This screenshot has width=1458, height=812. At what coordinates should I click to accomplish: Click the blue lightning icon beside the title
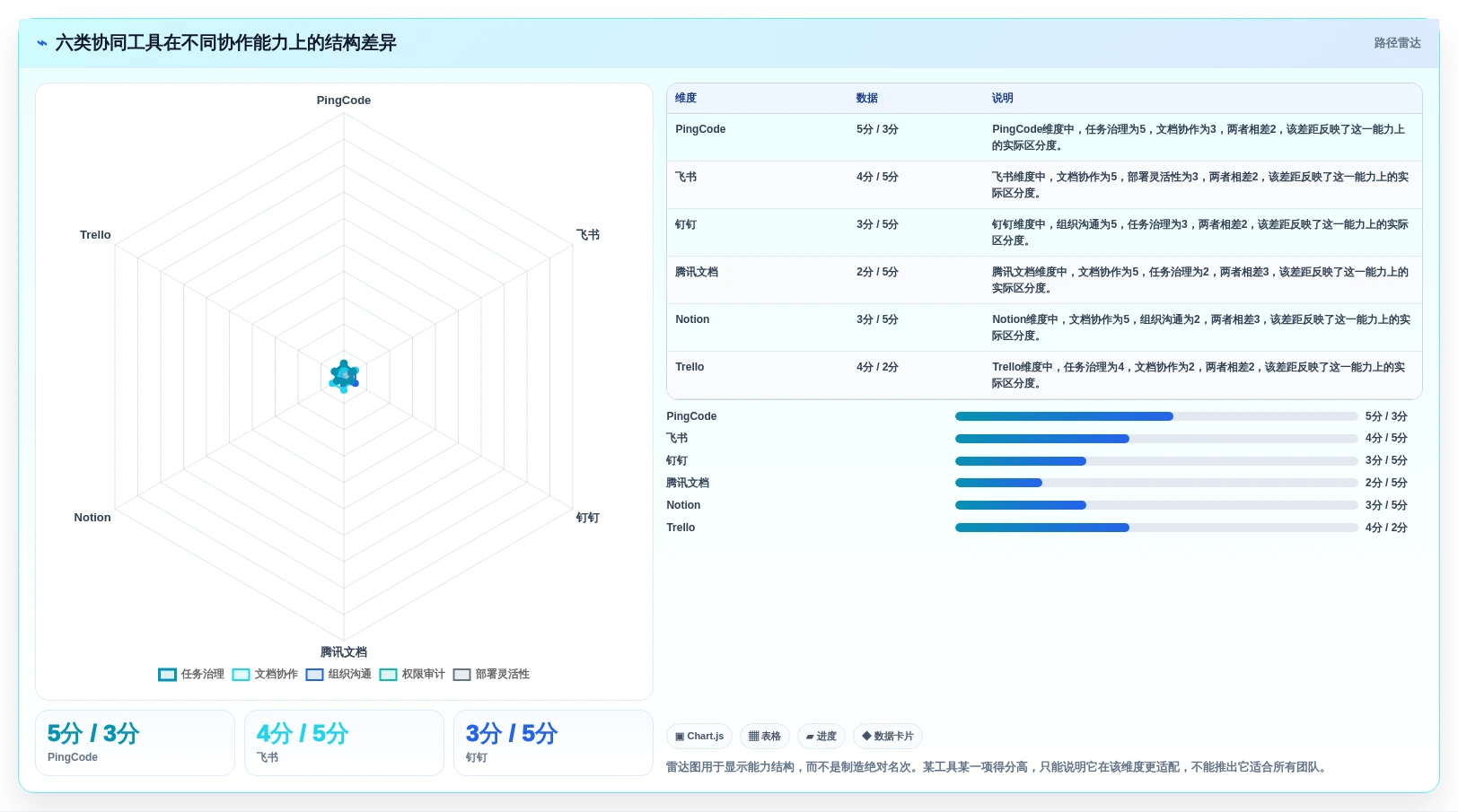[x=42, y=43]
